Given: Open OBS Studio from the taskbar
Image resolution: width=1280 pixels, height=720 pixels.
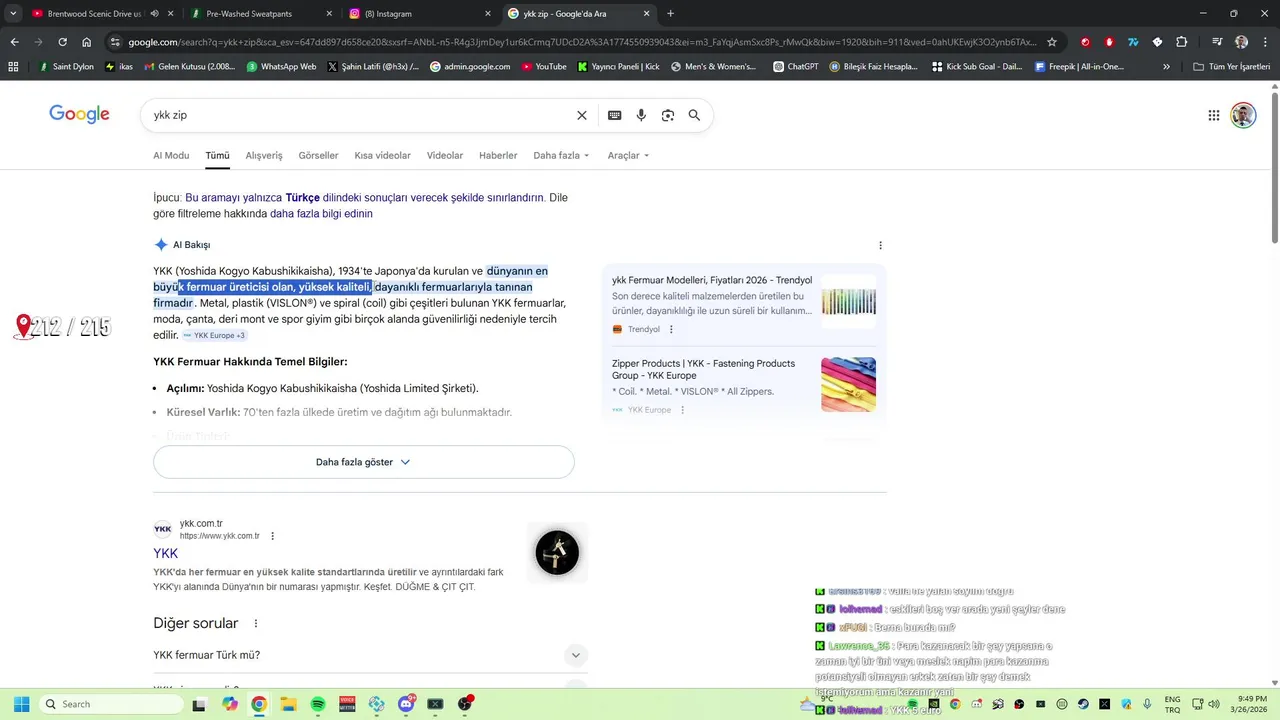Looking at the screenshot, I should [465, 704].
